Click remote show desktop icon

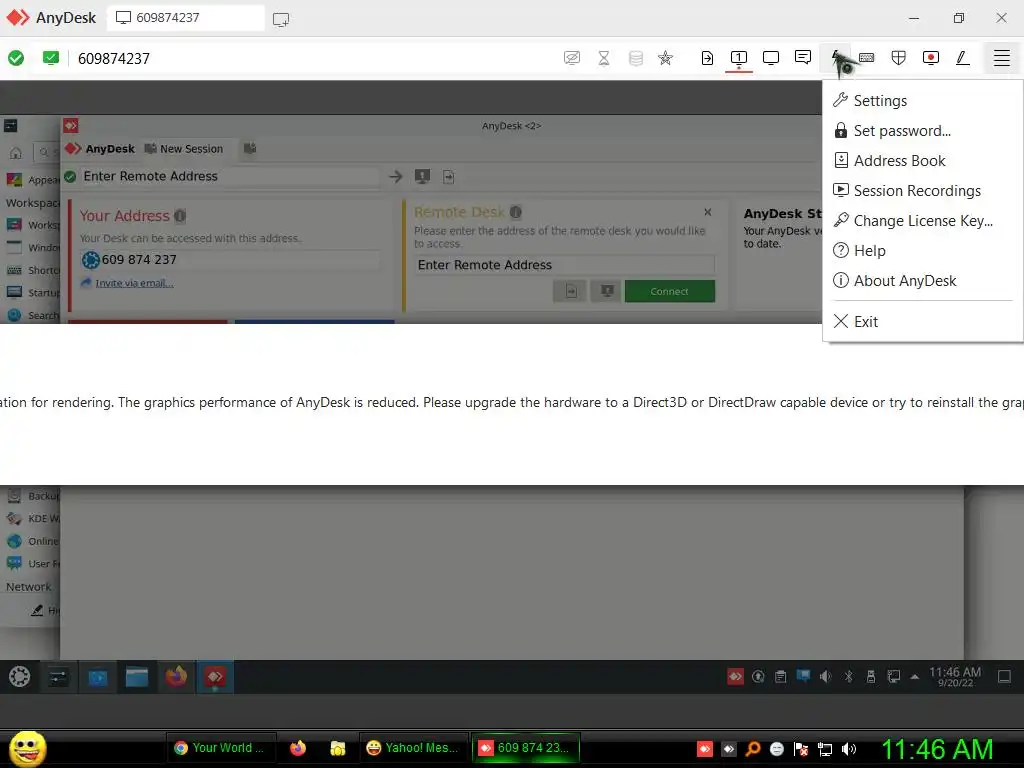(x=1004, y=677)
